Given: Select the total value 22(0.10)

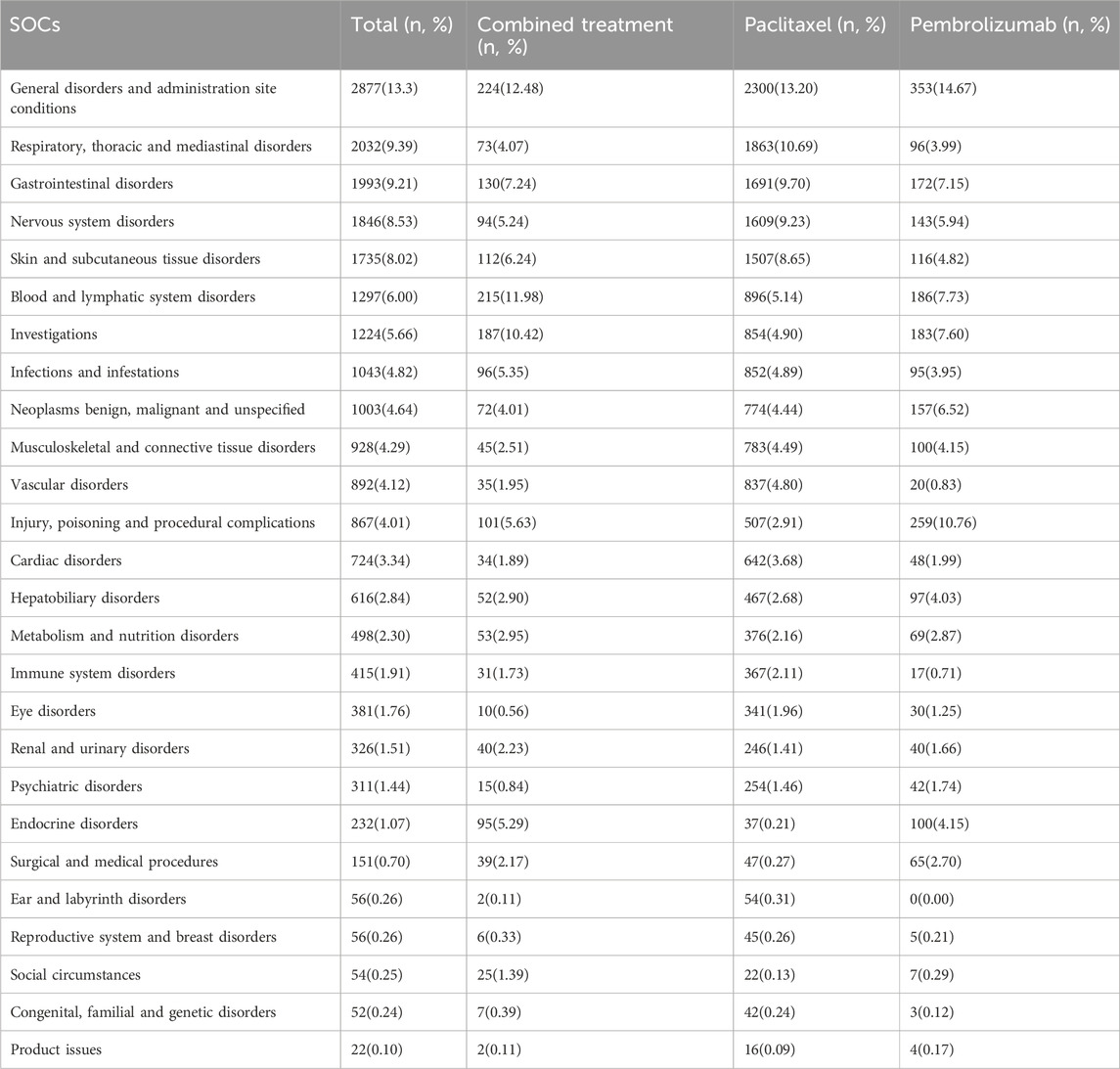Looking at the screenshot, I should [377, 1049].
